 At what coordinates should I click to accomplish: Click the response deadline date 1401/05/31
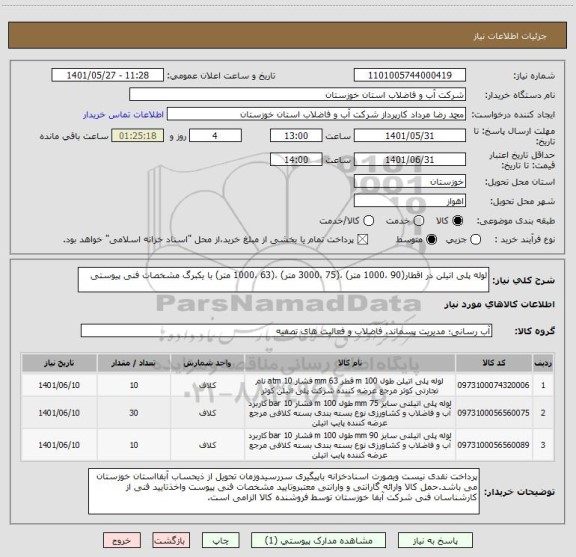410,136
